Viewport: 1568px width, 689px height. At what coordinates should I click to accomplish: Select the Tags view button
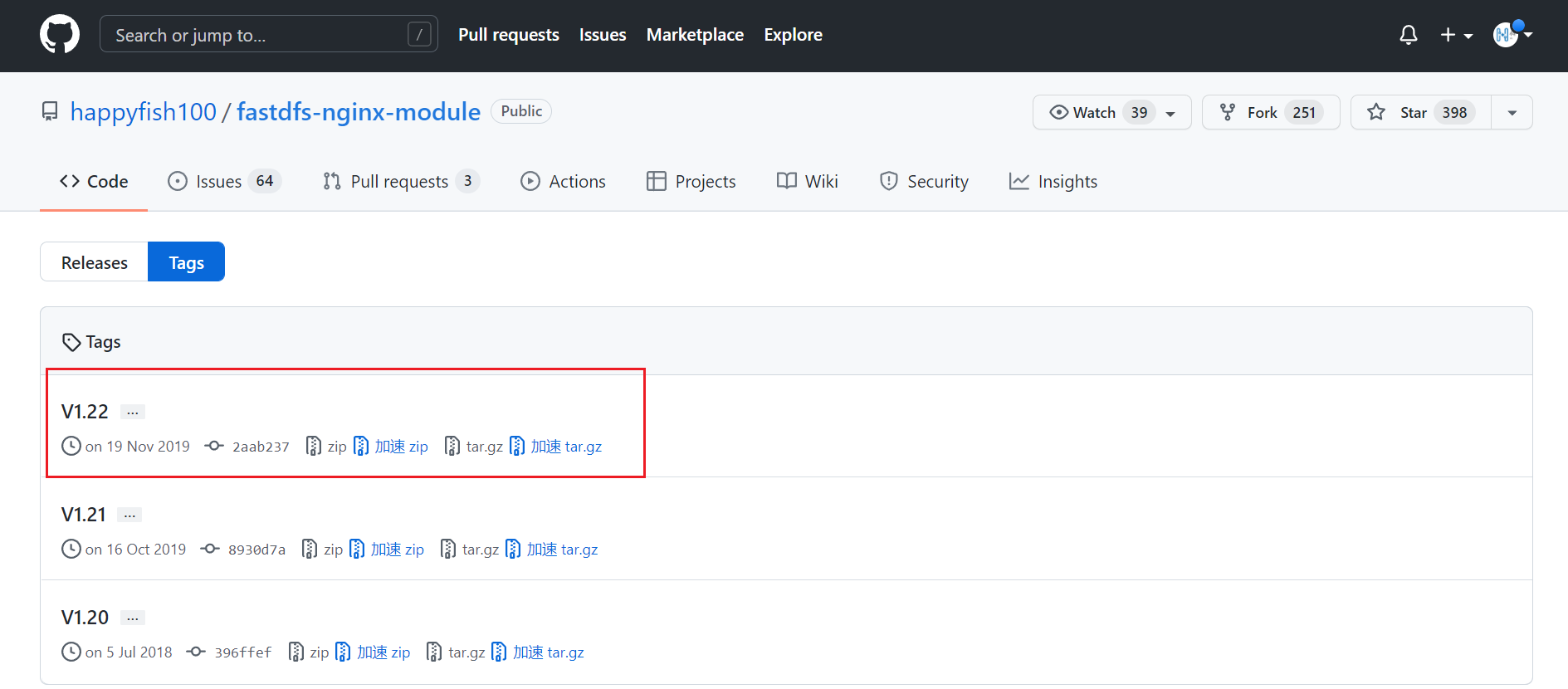point(186,262)
